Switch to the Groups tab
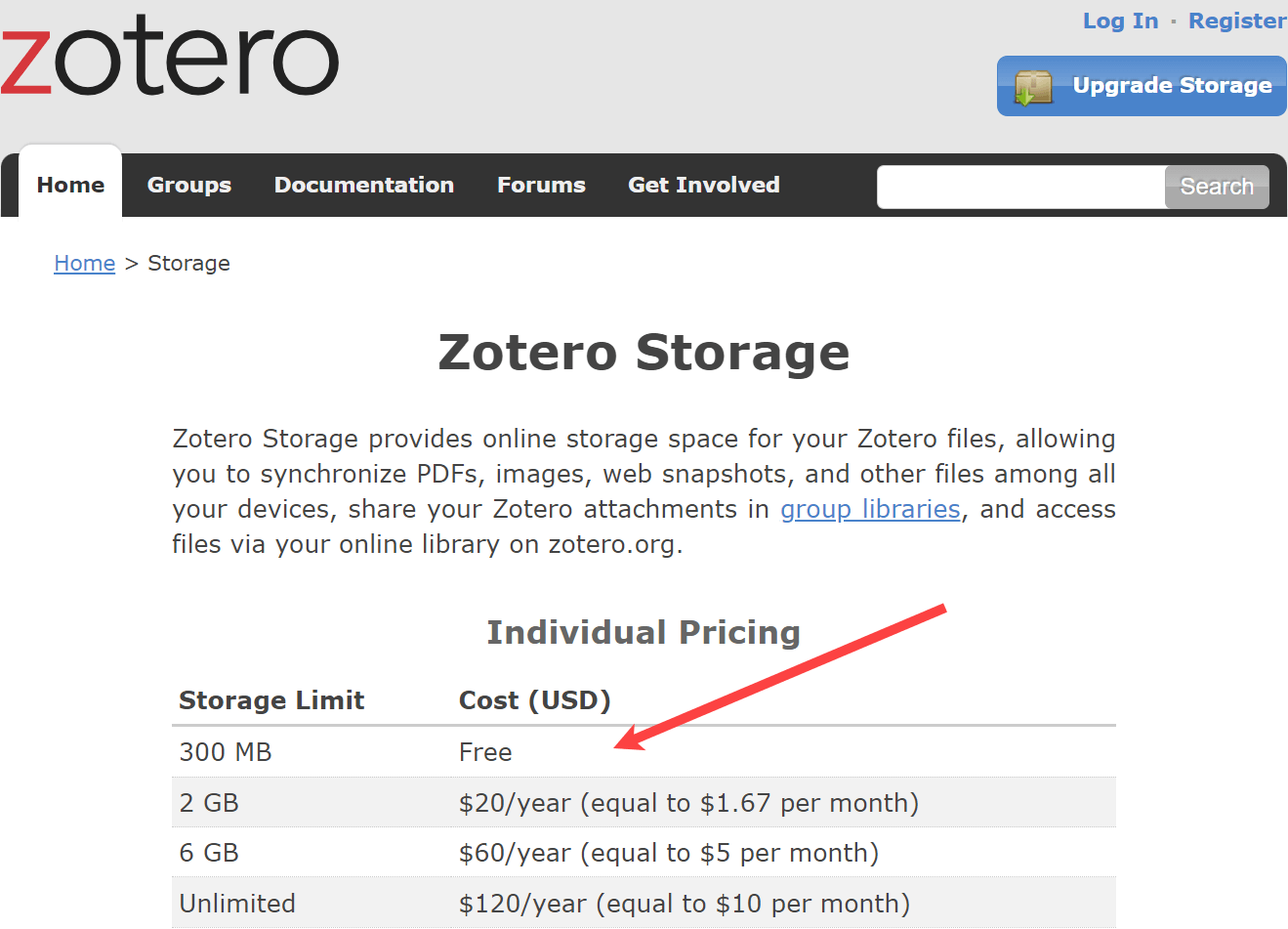The width and height of the screenshot is (1288, 929). pyautogui.click(x=188, y=185)
